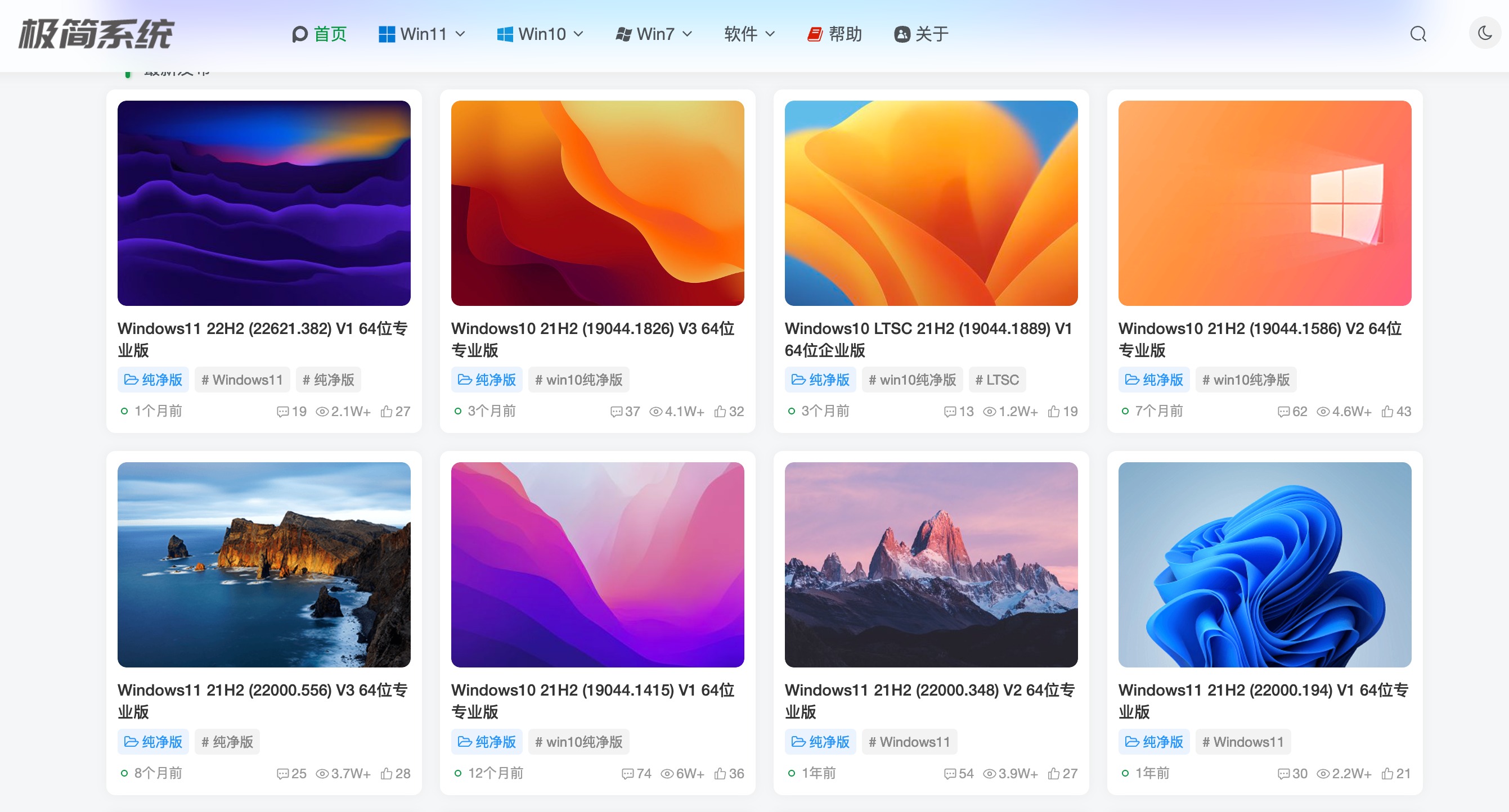
Task: Open the Windows10 21H2 (19044.1826) V3 thumbnail
Action: (598, 202)
